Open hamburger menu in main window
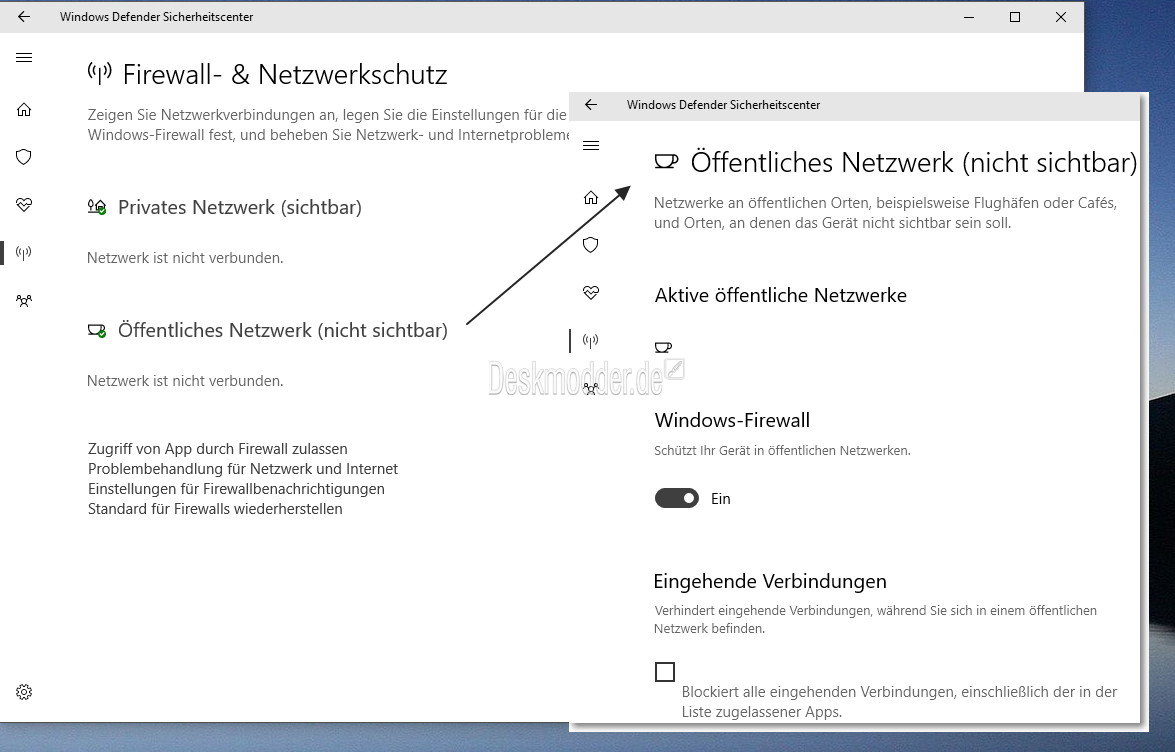The image size is (1175, 752). pyautogui.click(x=24, y=58)
